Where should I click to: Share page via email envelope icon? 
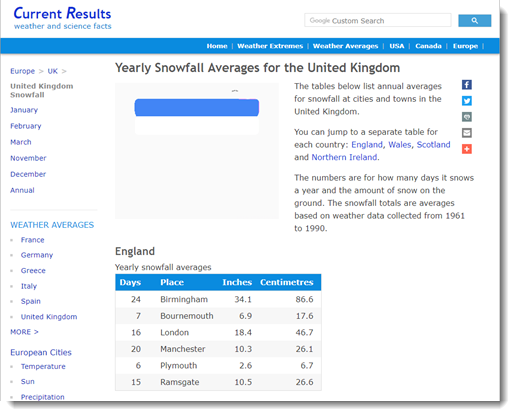(x=467, y=133)
